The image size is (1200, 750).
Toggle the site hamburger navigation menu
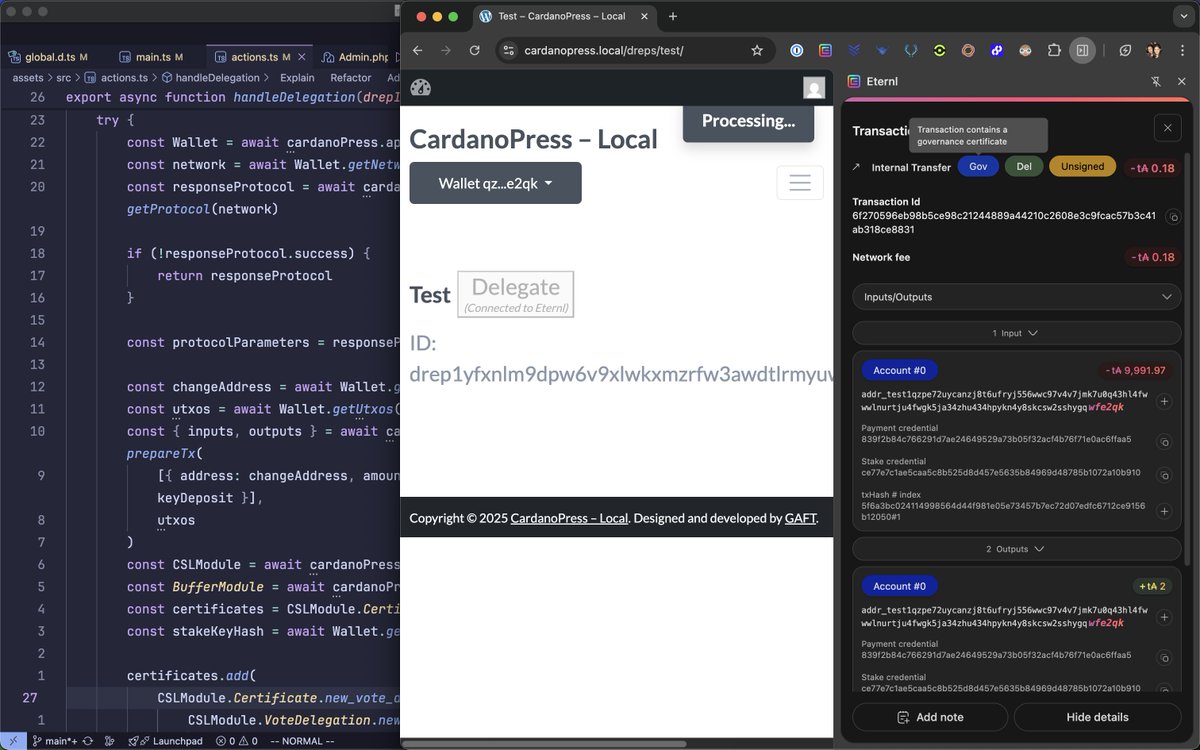click(x=800, y=183)
